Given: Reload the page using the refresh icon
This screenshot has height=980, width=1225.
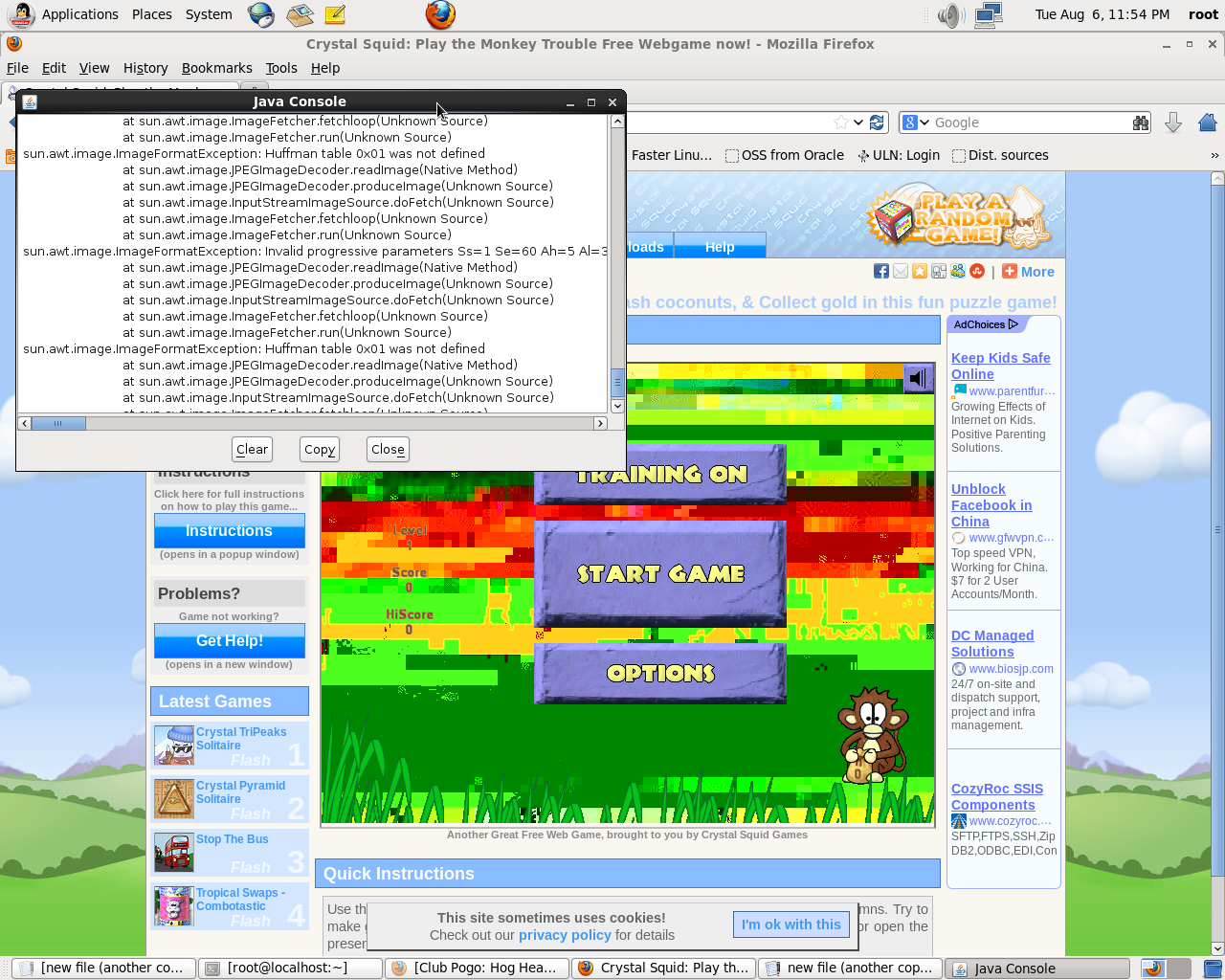Looking at the screenshot, I should click(x=878, y=122).
